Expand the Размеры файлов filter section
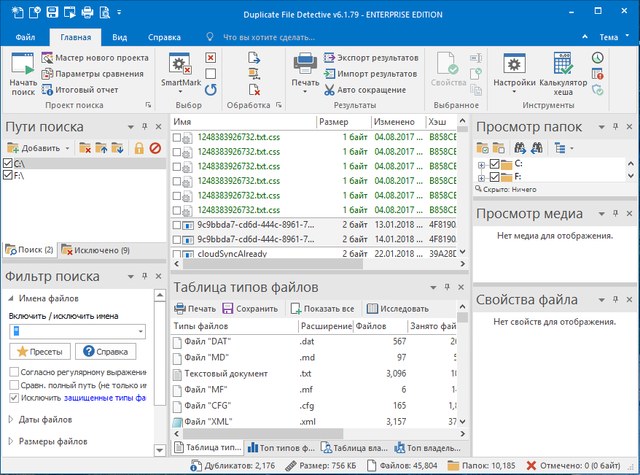This screenshot has height=475, width=640. point(53,441)
